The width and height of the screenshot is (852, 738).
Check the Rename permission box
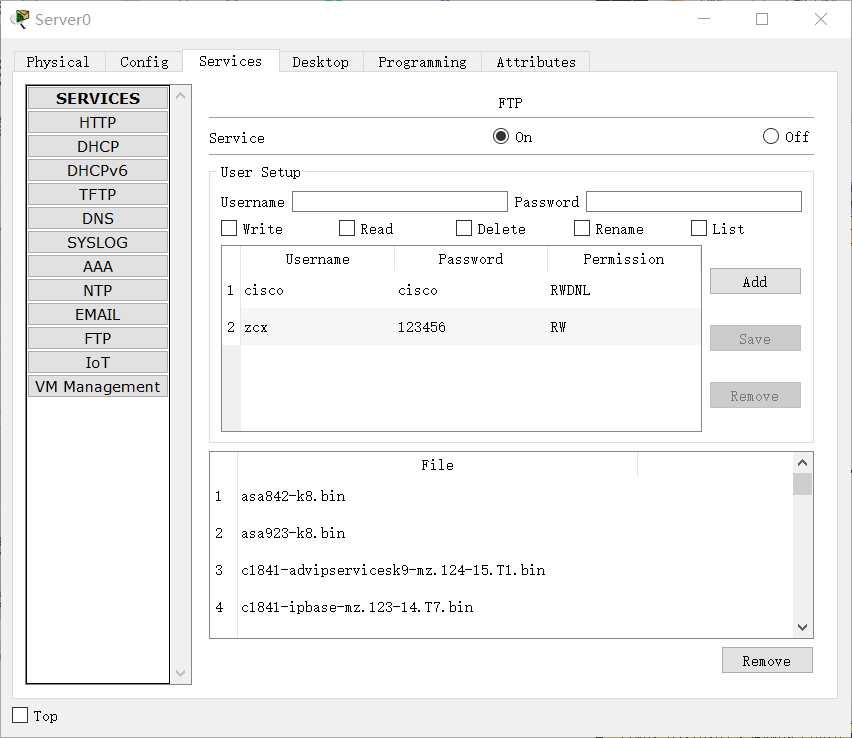coord(582,228)
